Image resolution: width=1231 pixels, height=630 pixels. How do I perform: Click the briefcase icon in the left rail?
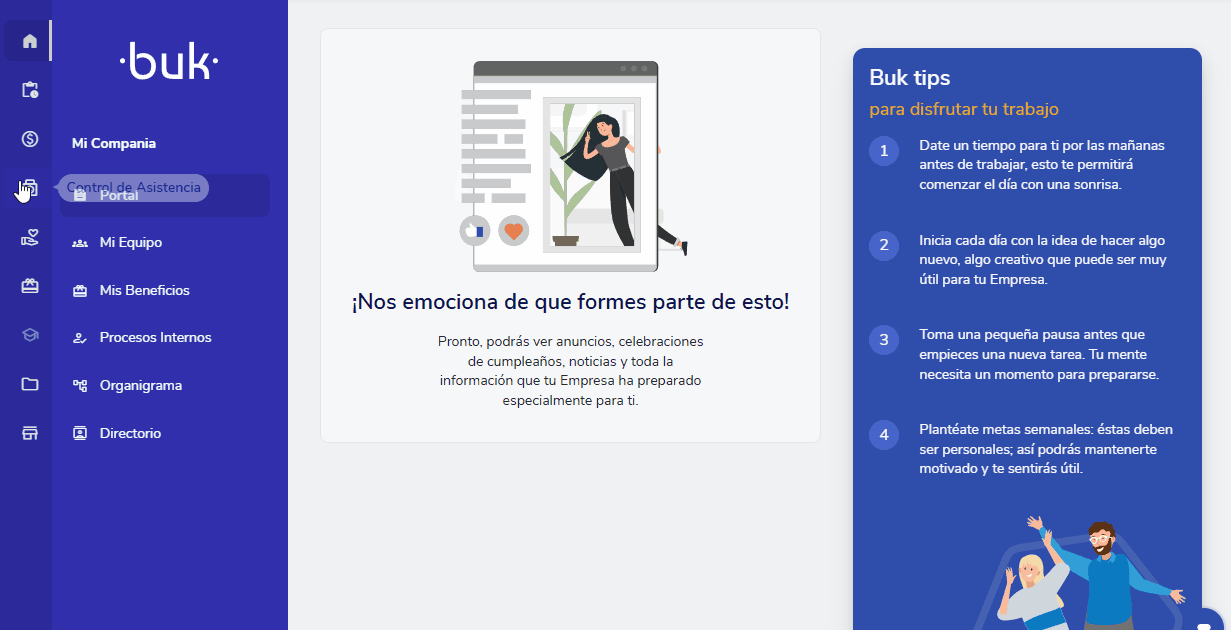pos(27,285)
